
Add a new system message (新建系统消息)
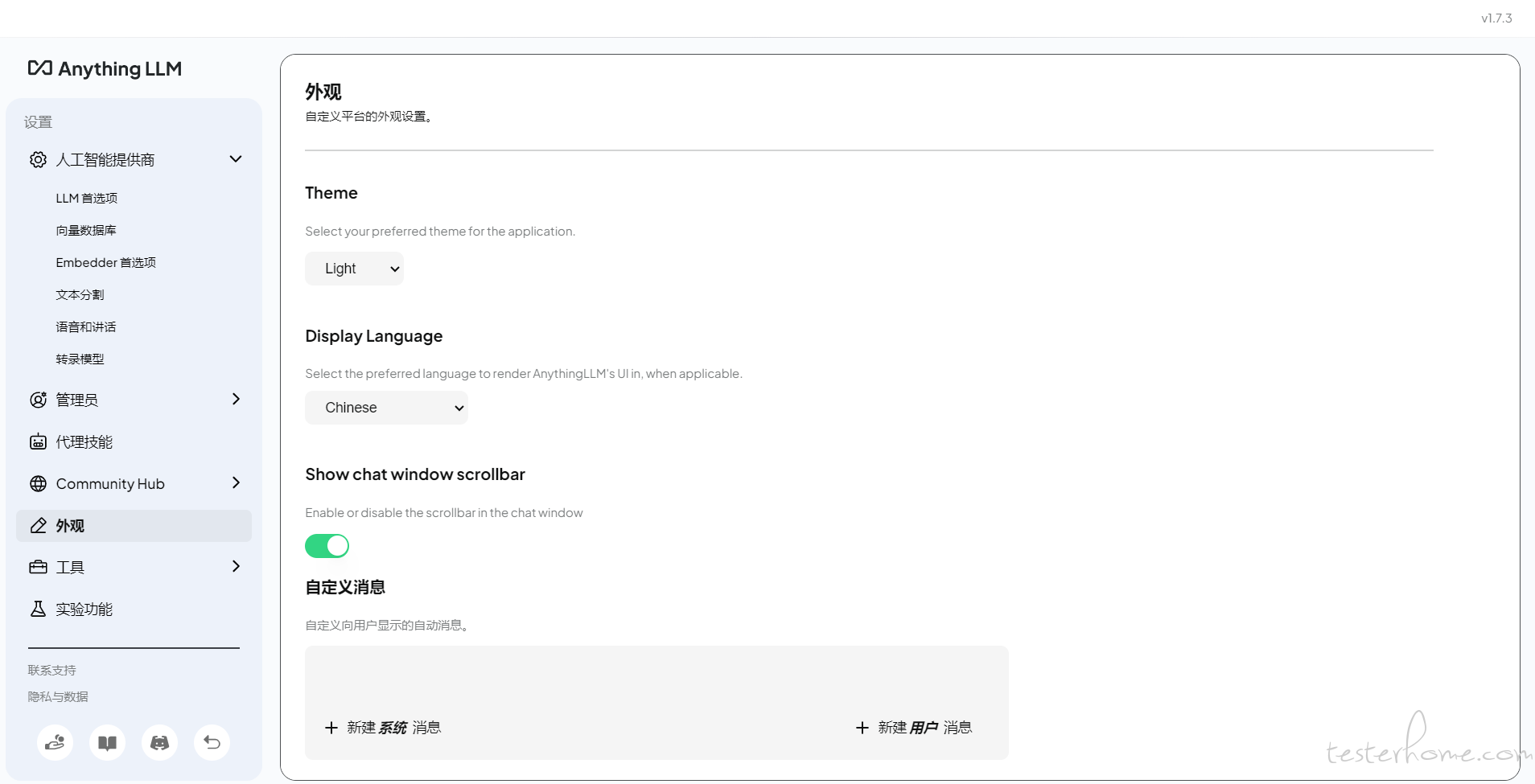point(383,728)
